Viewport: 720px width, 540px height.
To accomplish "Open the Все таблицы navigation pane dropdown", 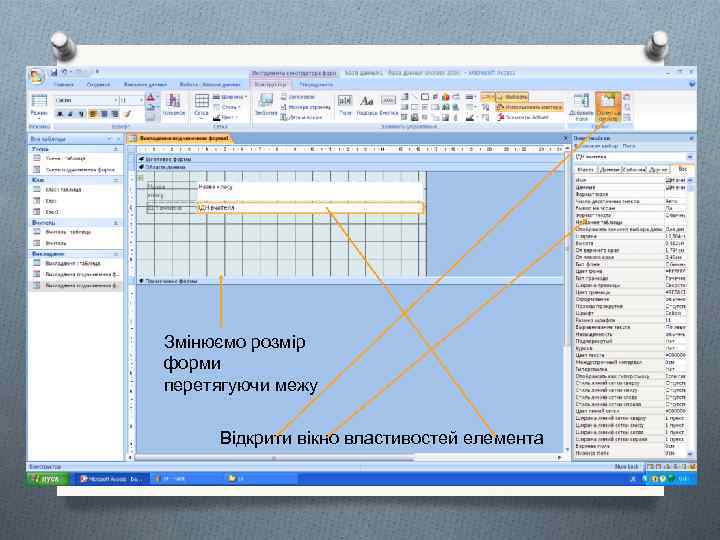I will click(x=110, y=139).
